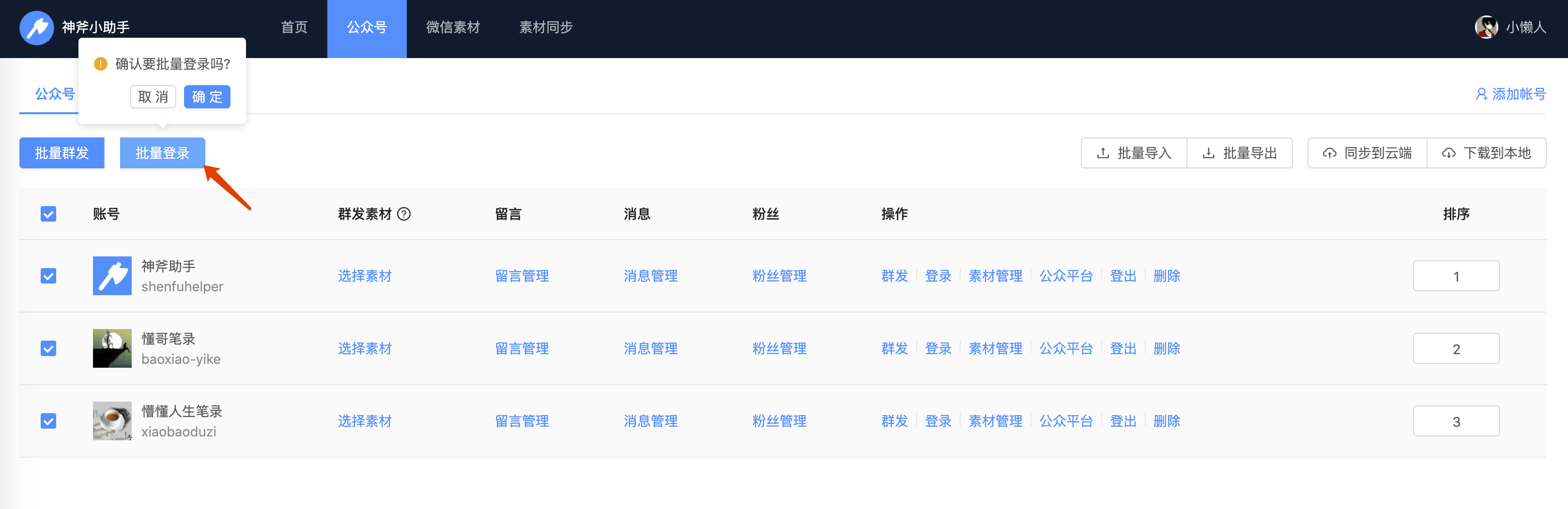1568x509 pixels.
Task: Click 选择素材 for 神斧助手
Action: (x=365, y=276)
